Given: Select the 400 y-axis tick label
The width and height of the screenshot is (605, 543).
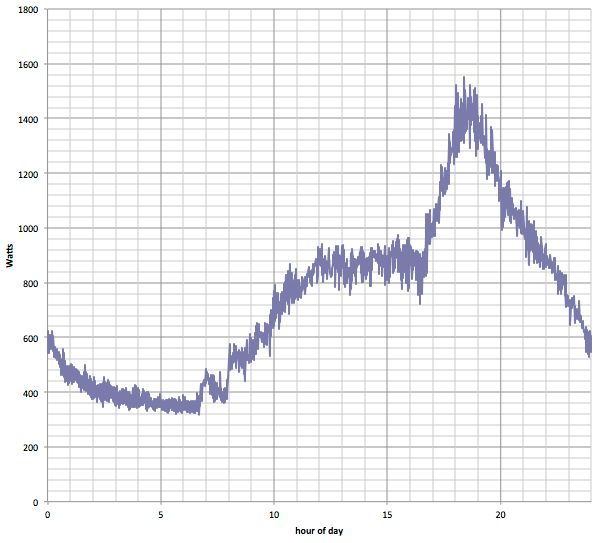Looking at the screenshot, I should tap(30, 393).
